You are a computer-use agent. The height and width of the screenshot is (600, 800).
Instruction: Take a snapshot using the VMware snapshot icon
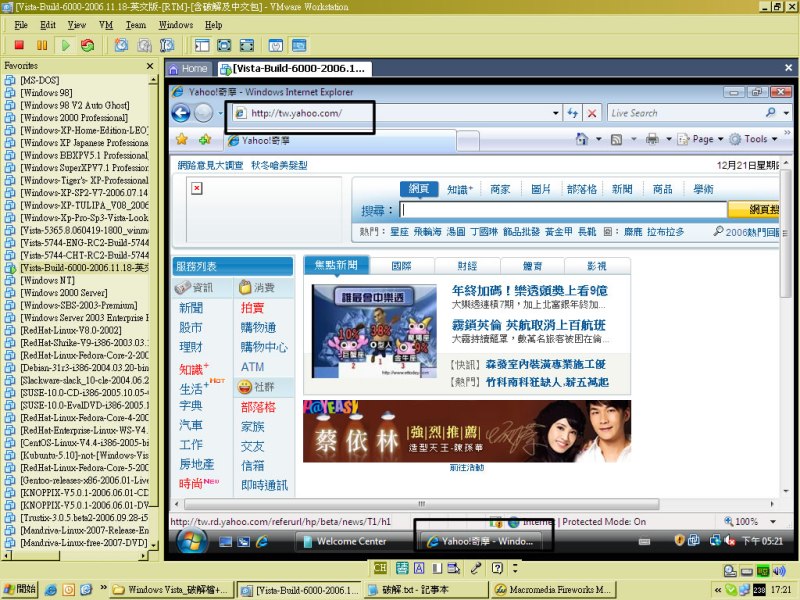[x=121, y=45]
